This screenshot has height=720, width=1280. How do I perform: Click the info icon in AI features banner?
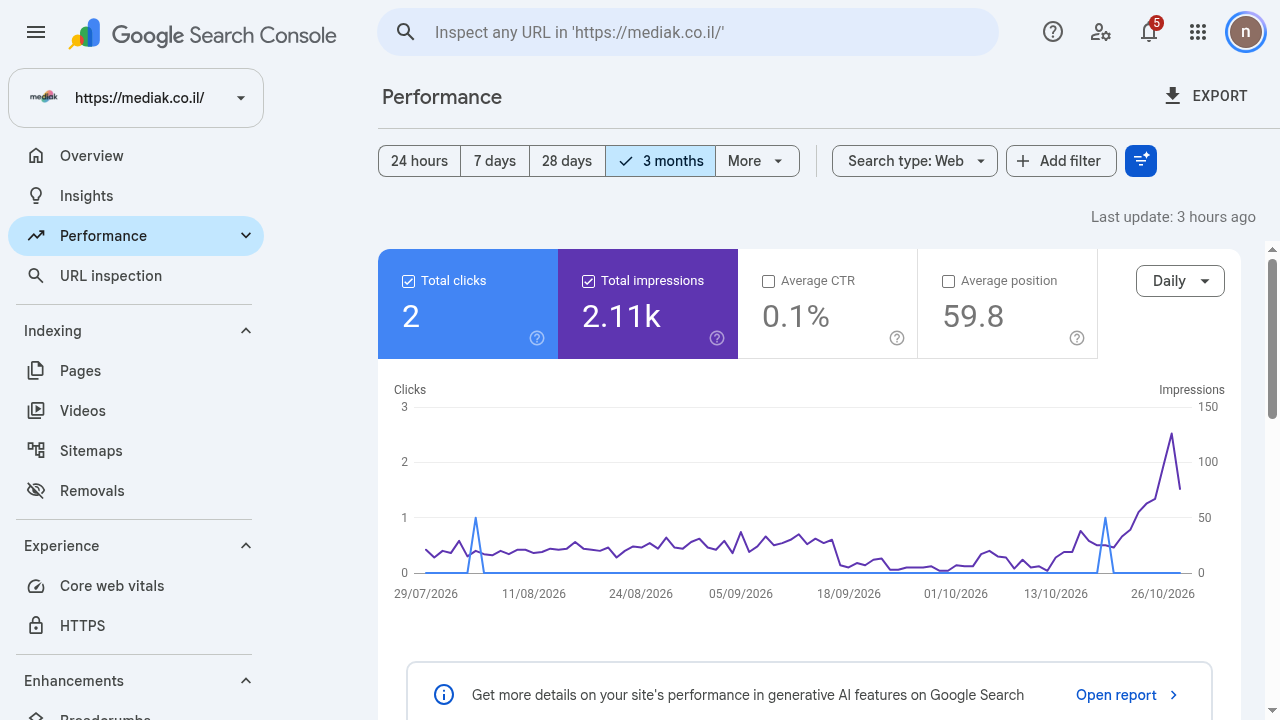click(444, 695)
